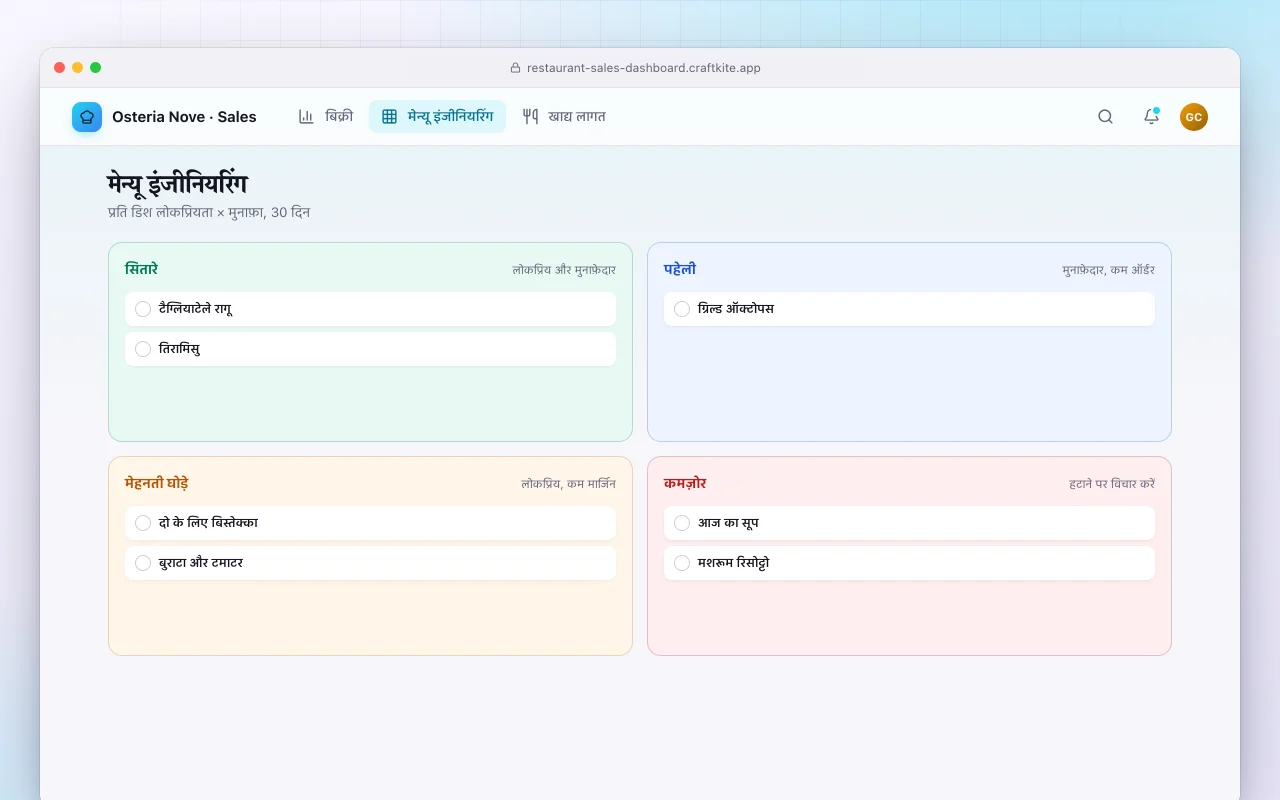Click the Osteria Nove chef hat logo
The width and height of the screenshot is (1280, 800).
click(x=87, y=117)
